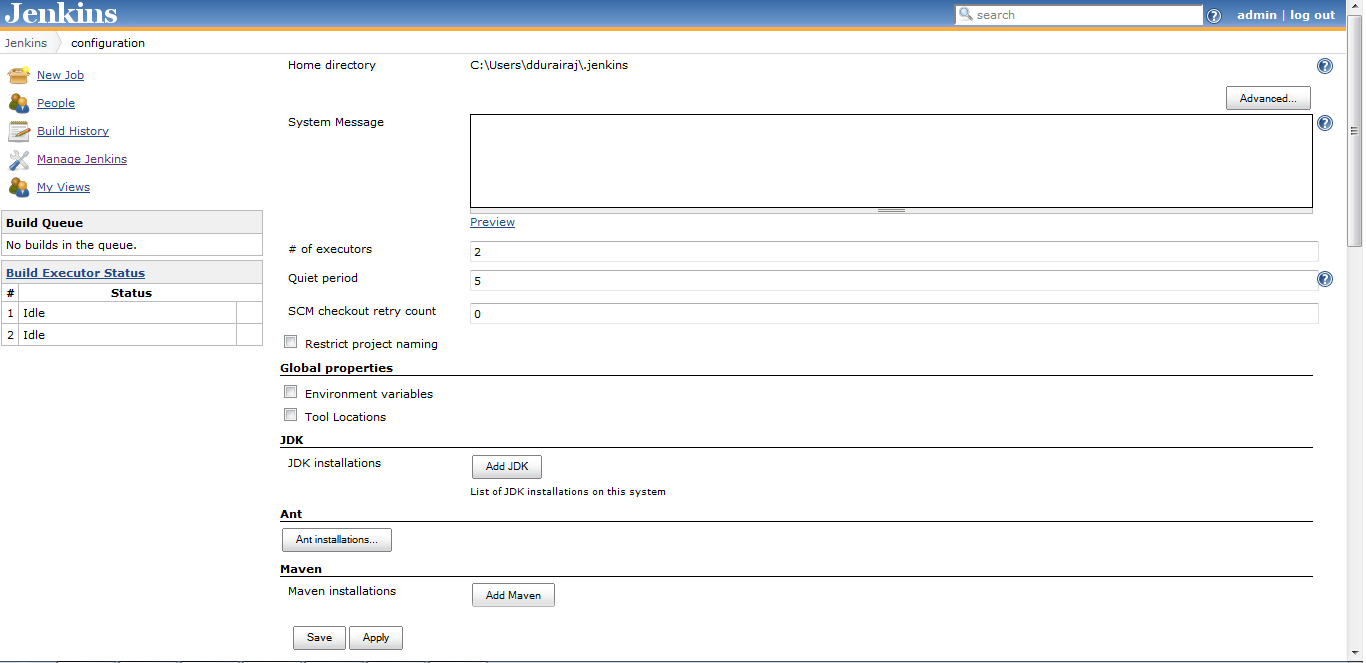The height and width of the screenshot is (663, 1366).
Task: Click the vertical page scrollbar thumb
Action: (1355, 130)
